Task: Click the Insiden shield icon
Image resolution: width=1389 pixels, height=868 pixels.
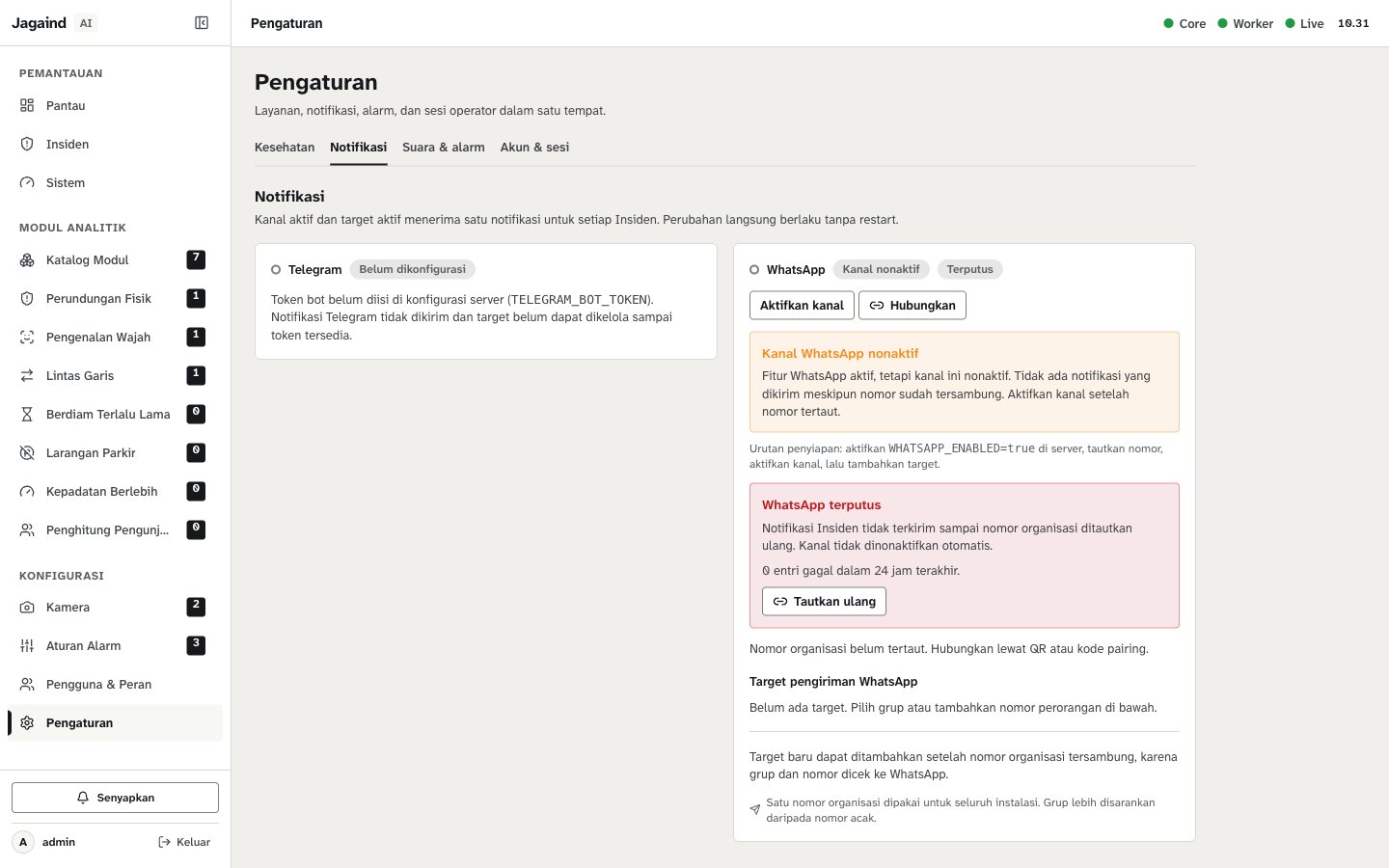Action: coord(27,144)
